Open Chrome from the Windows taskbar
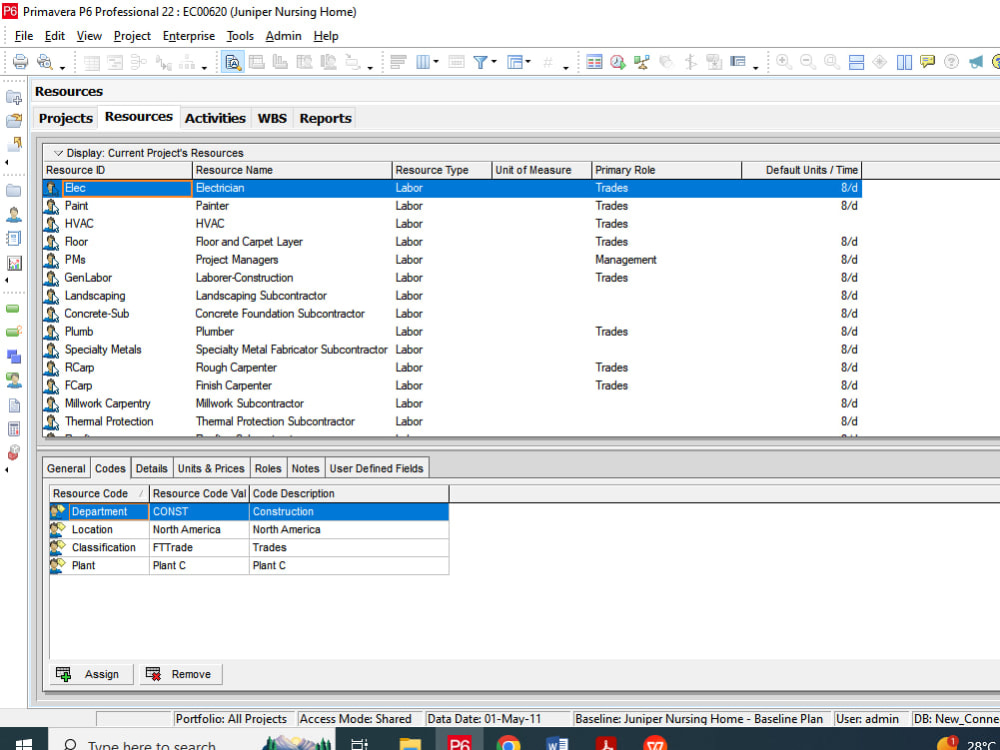The image size is (1000, 750). (508, 743)
